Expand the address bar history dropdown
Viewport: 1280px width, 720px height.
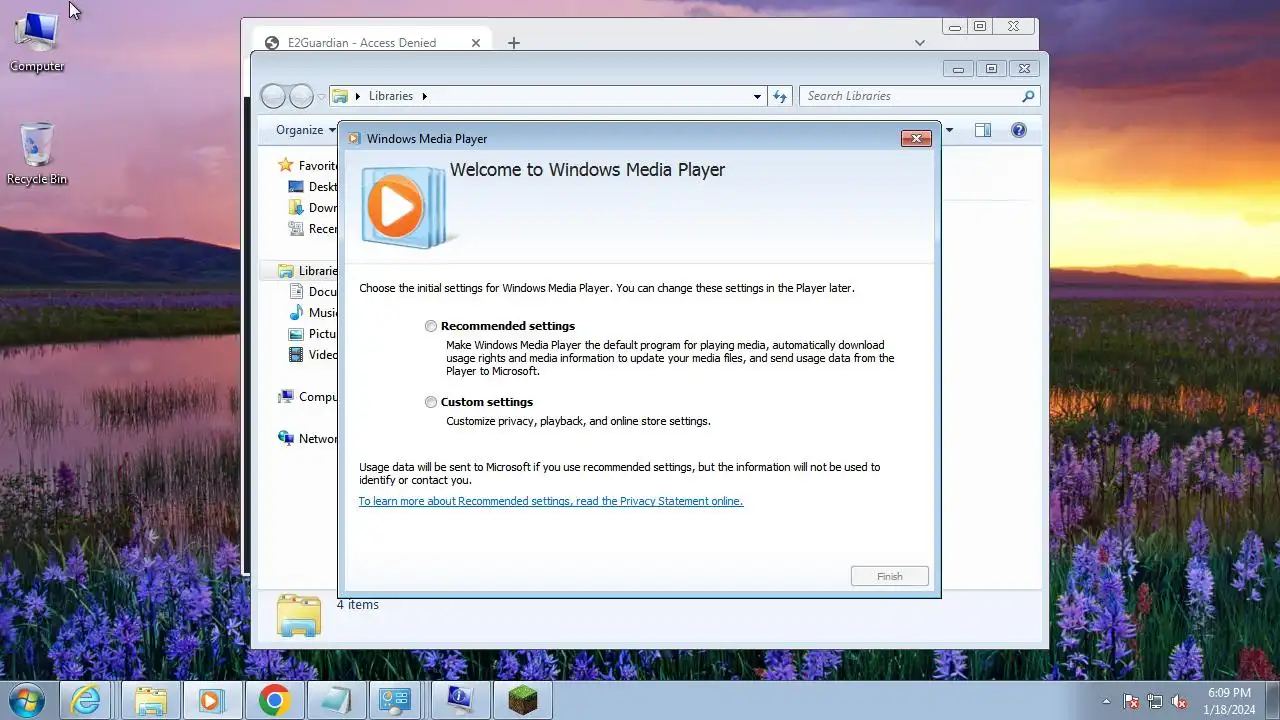757,96
